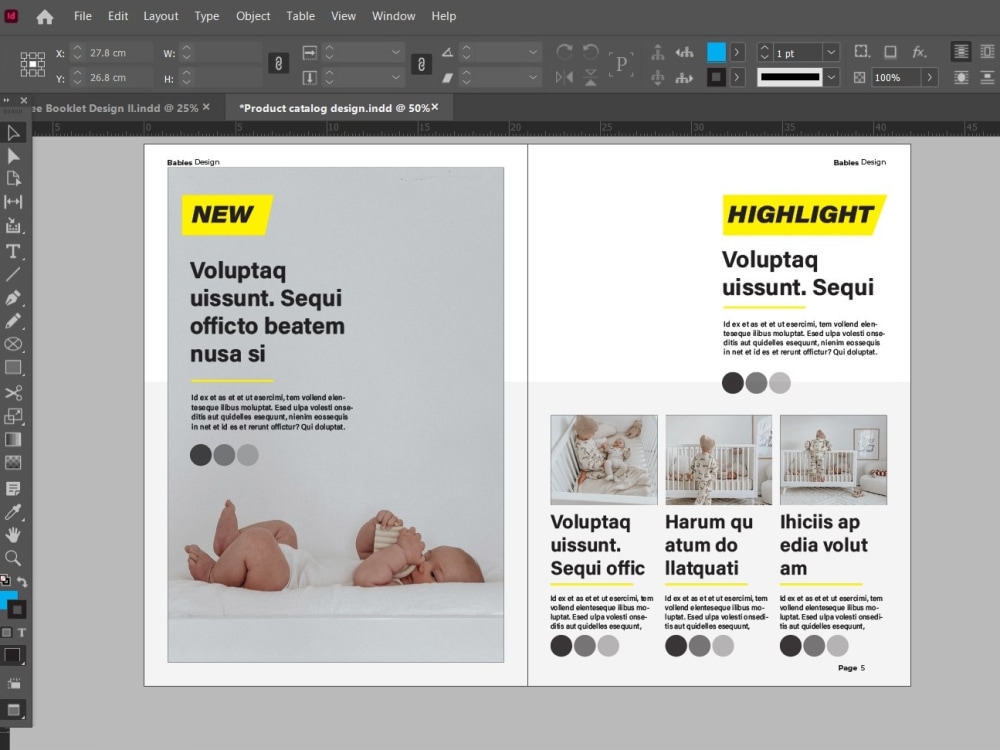Image resolution: width=1000 pixels, height=750 pixels.
Task: Click the default fill and stroke icon
Action: tap(5, 580)
